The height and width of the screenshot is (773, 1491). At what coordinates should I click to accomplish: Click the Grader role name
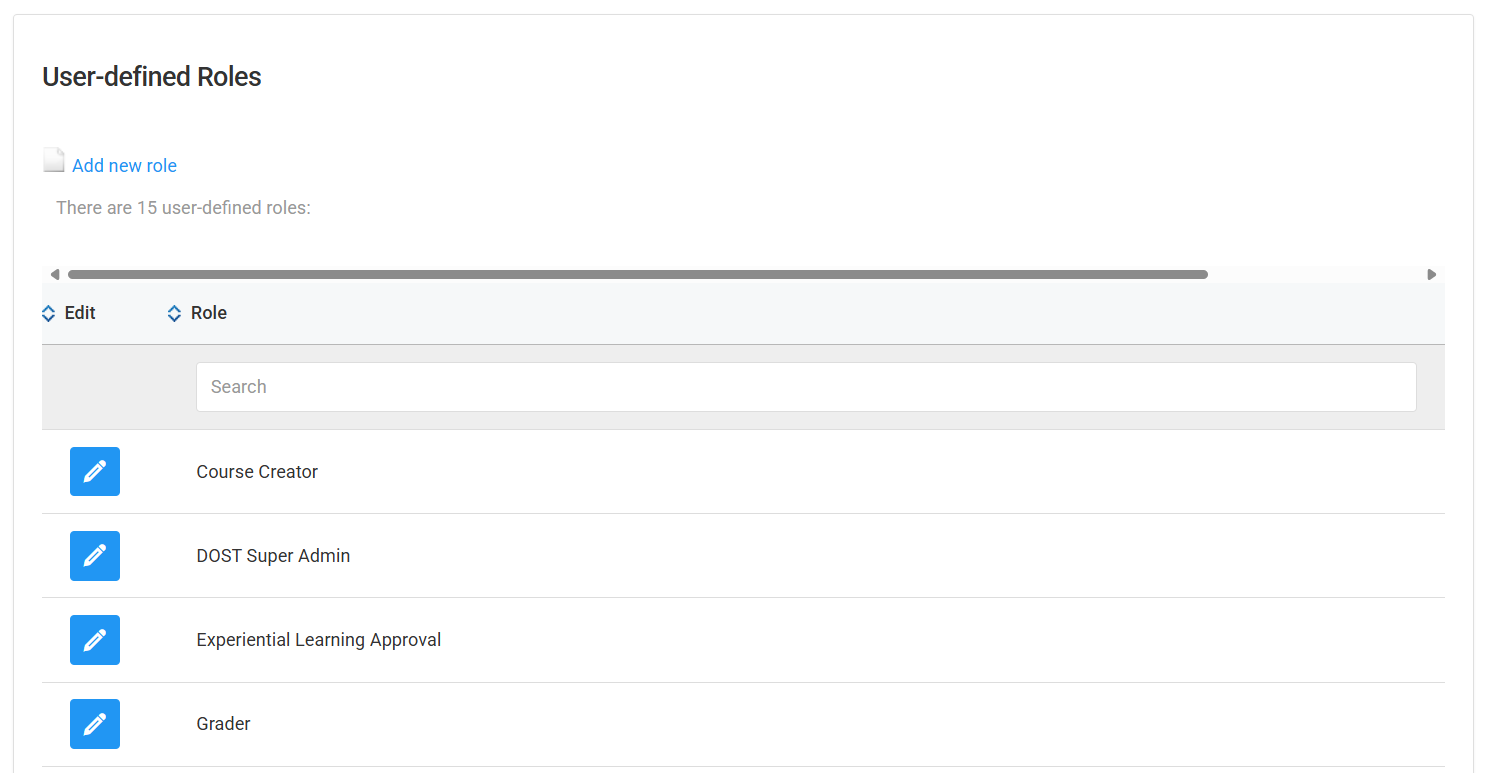click(x=223, y=724)
